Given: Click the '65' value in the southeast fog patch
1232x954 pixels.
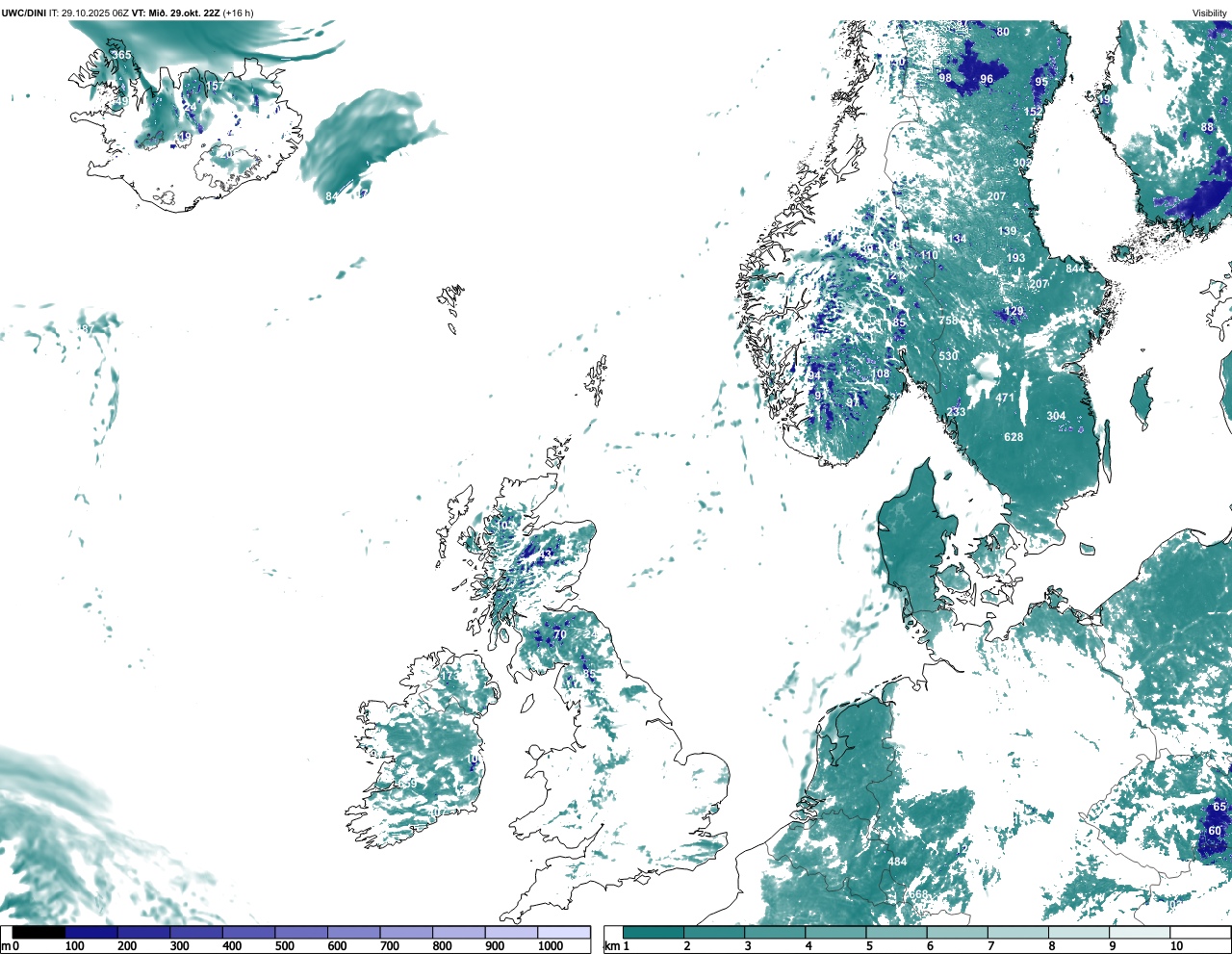Looking at the screenshot, I should [1219, 807].
